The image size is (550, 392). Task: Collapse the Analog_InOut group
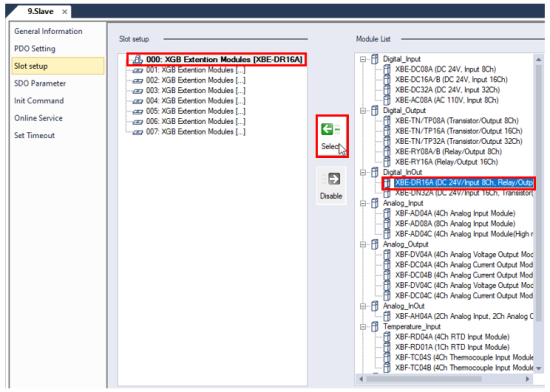(363, 306)
